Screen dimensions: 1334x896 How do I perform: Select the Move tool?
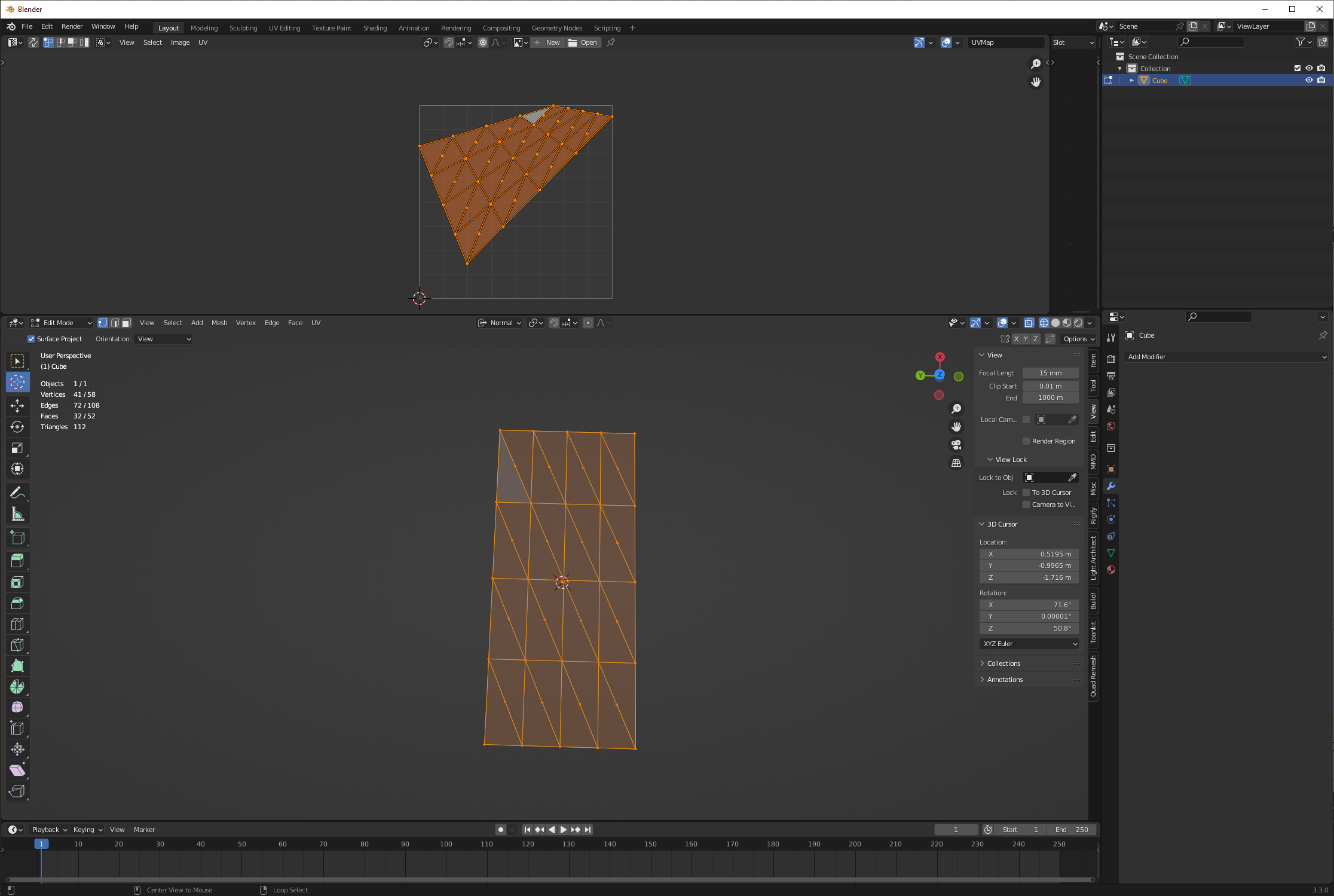click(17, 406)
